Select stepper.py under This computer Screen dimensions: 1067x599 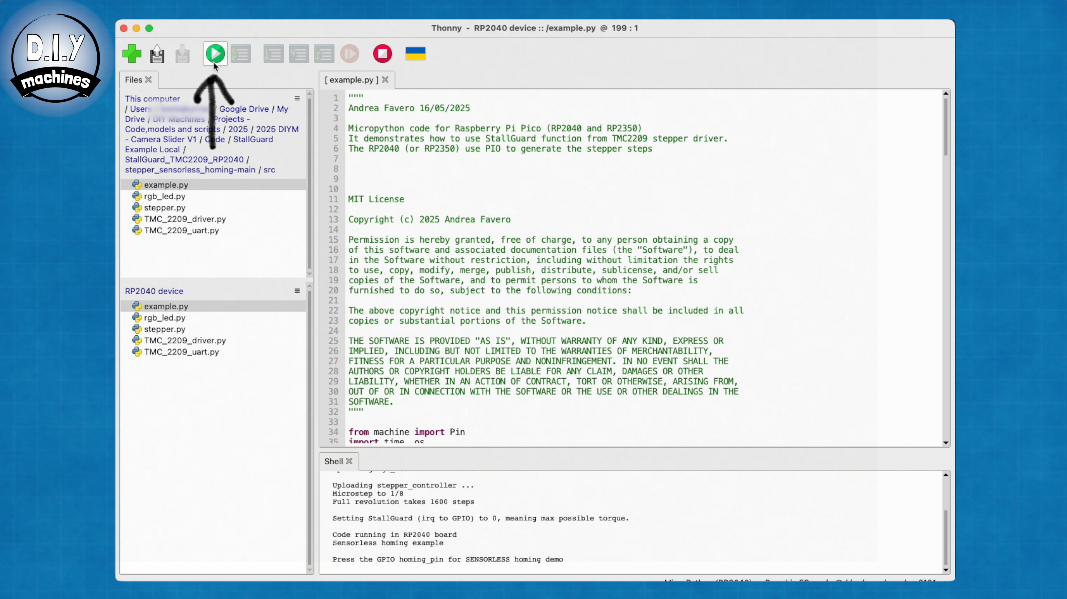click(164, 208)
